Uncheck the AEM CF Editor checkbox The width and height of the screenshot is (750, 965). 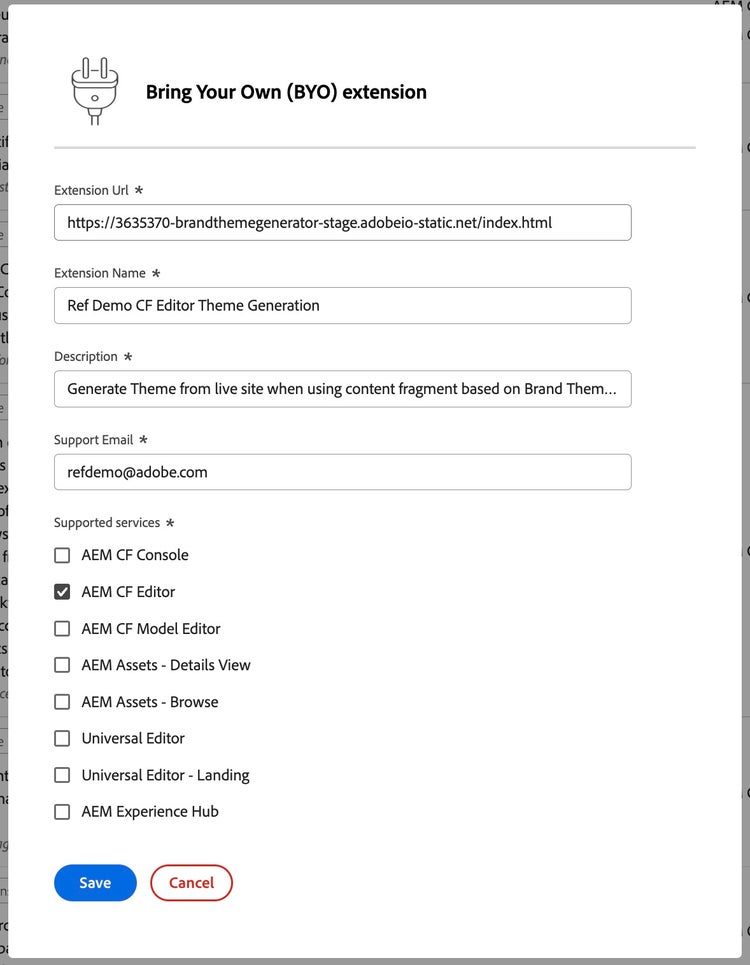(62, 592)
